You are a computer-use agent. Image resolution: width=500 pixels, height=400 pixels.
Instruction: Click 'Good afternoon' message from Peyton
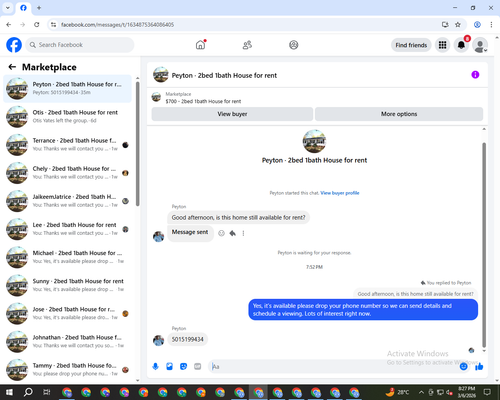coord(238,218)
